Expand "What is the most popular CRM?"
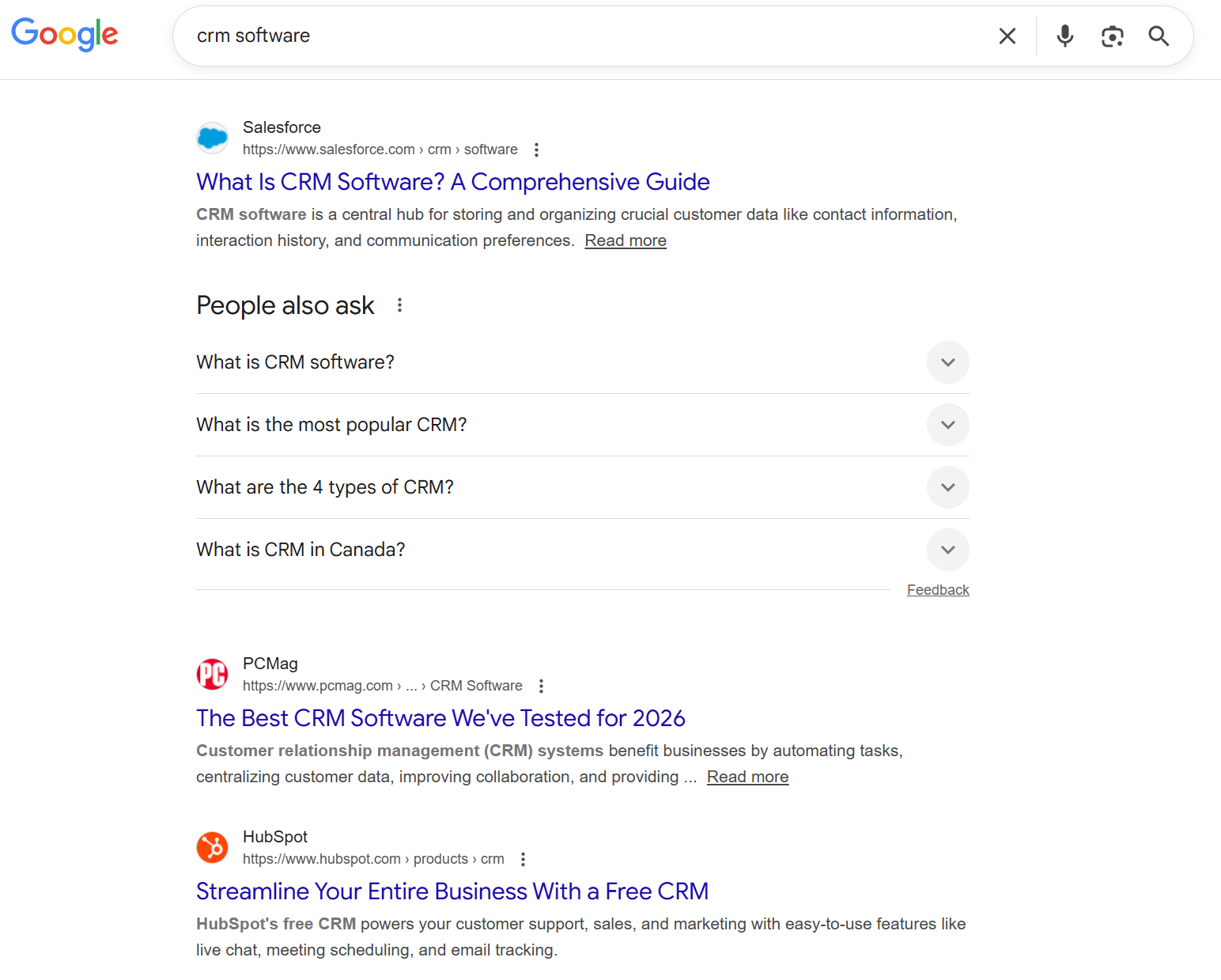Screen dimensions: 1221x980 [x=947, y=425]
